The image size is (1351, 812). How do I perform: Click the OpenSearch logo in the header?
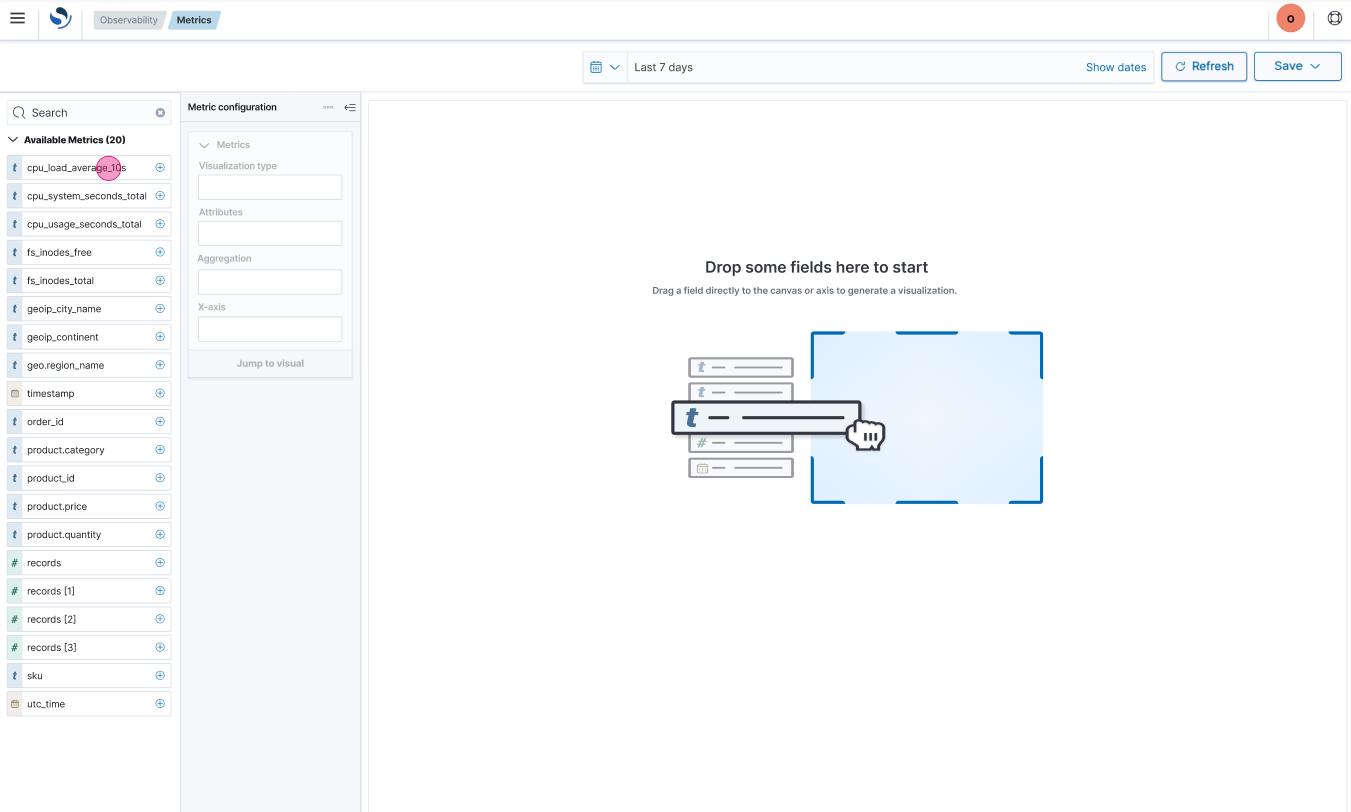[58, 18]
